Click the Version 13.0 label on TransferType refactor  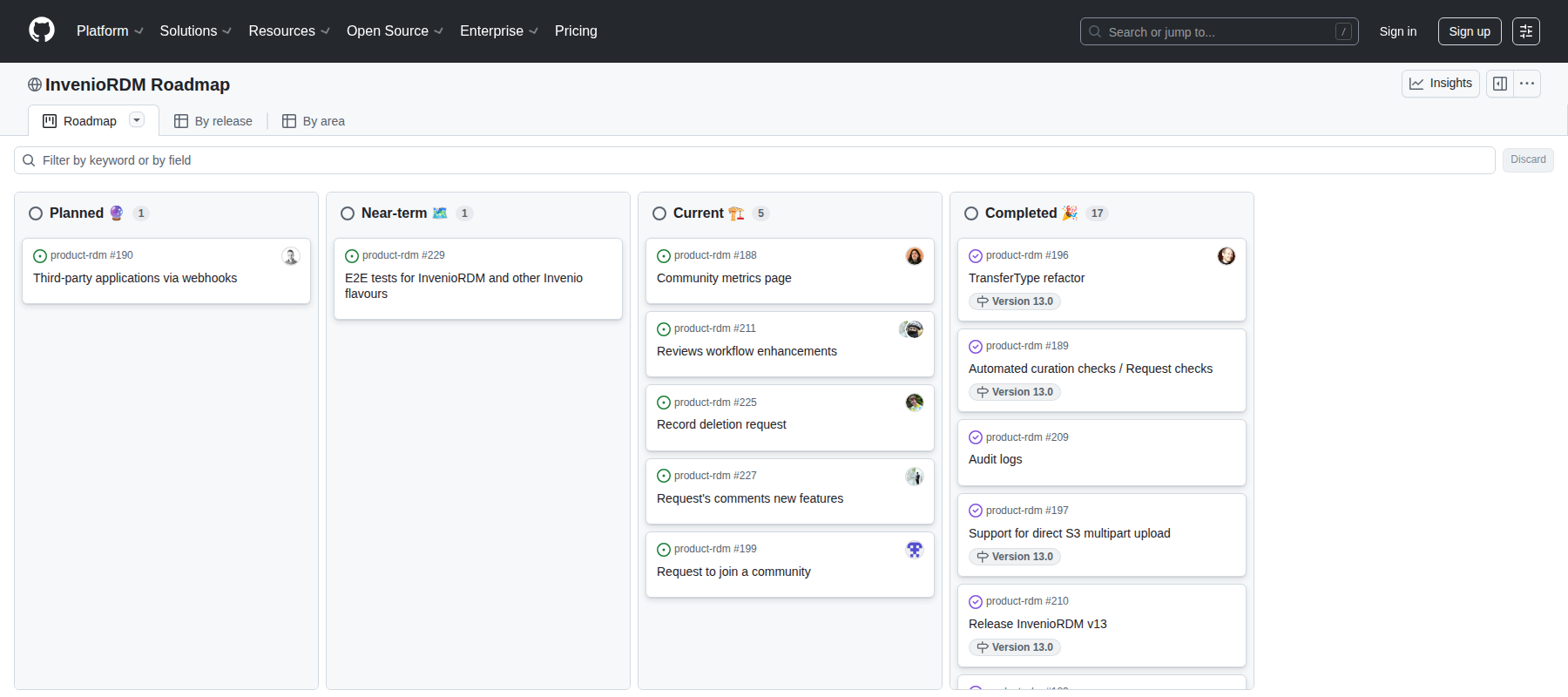tap(1015, 301)
